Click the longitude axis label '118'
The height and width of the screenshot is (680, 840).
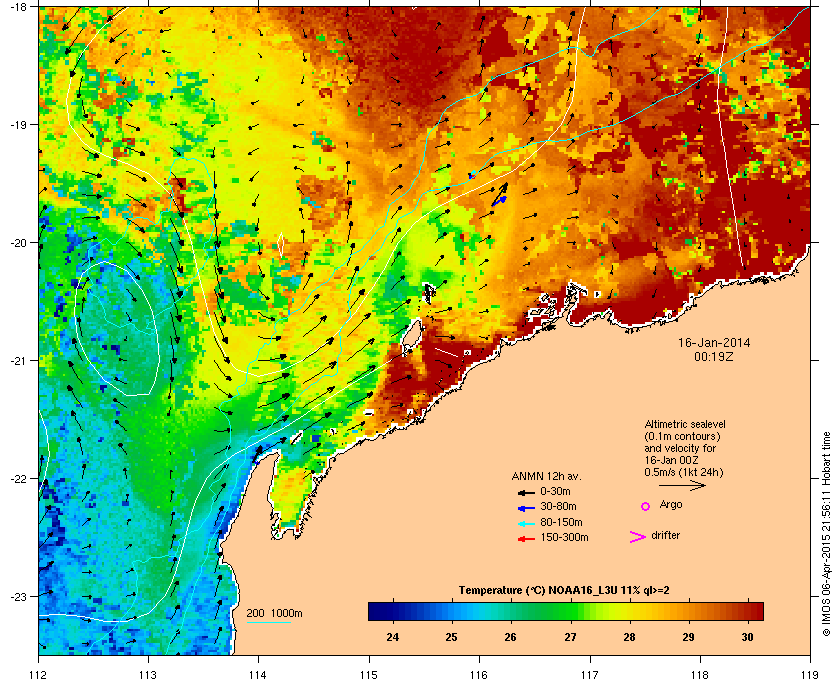pos(700,675)
